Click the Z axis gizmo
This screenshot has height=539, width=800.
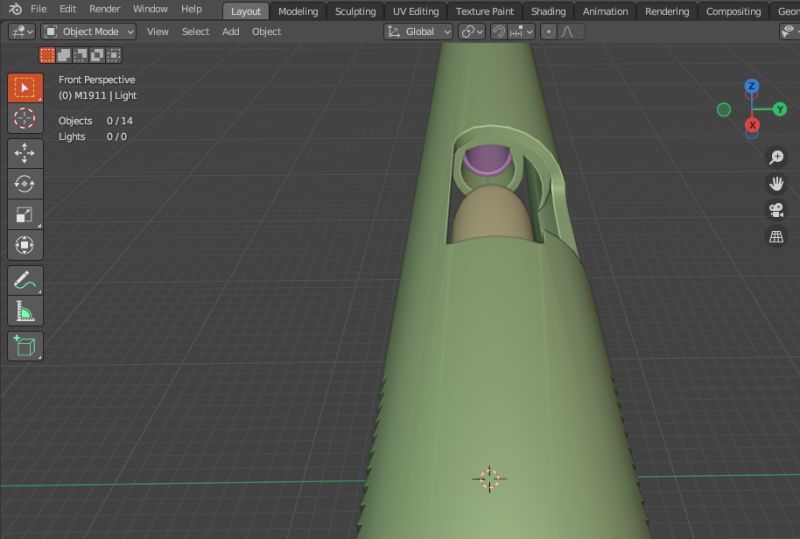[x=752, y=86]
